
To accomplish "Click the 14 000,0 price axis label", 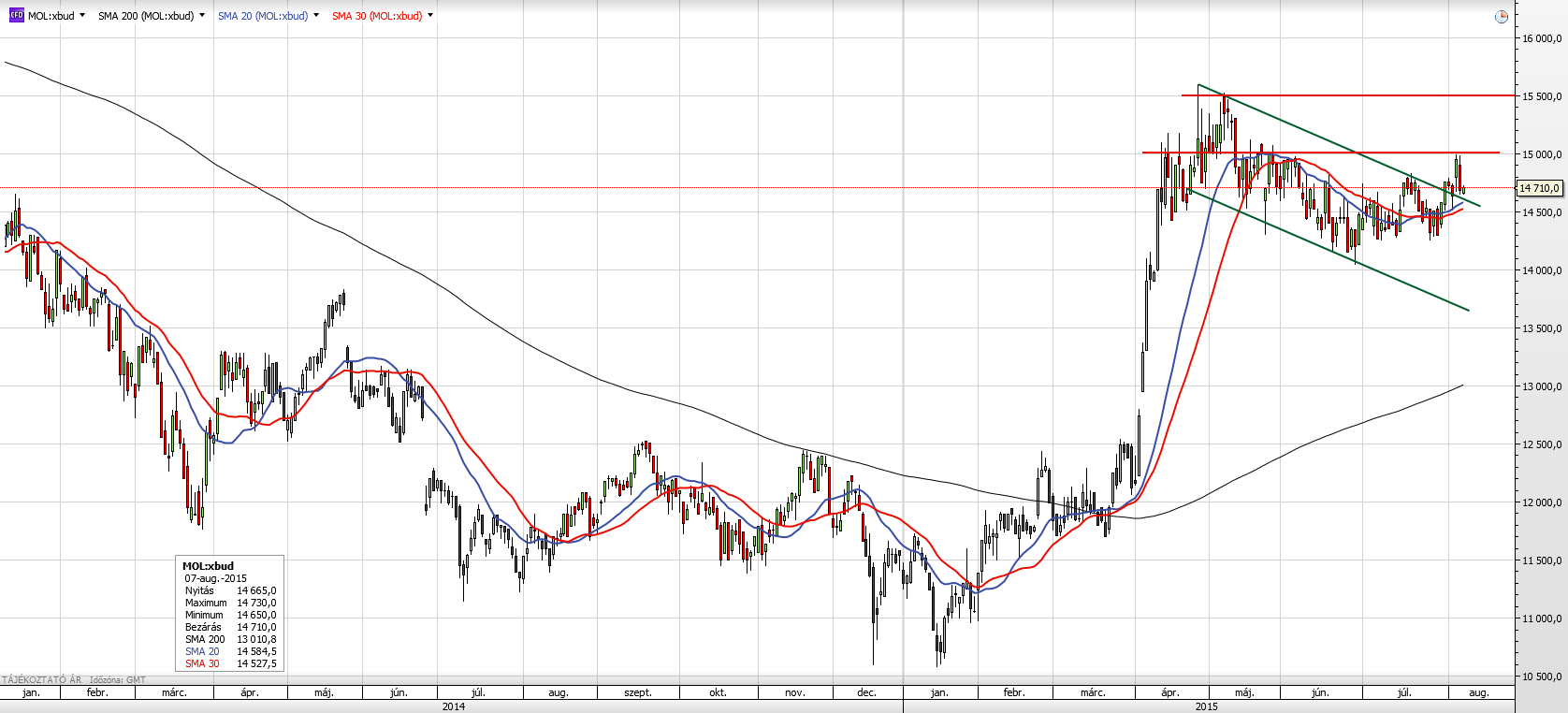I will (1542, 270).
